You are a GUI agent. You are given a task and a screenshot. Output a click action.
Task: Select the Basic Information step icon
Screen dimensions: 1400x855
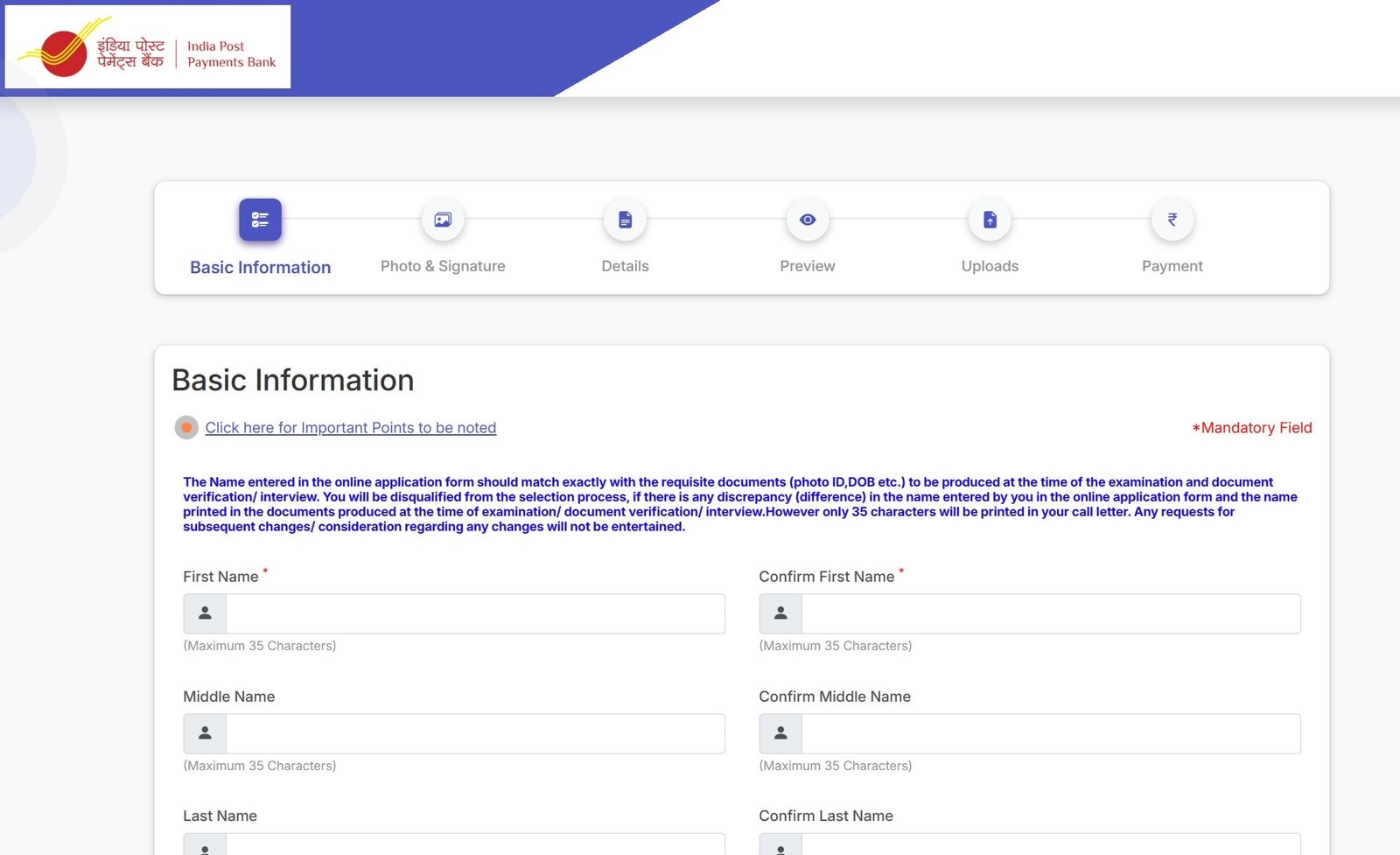tap(260, 220)
